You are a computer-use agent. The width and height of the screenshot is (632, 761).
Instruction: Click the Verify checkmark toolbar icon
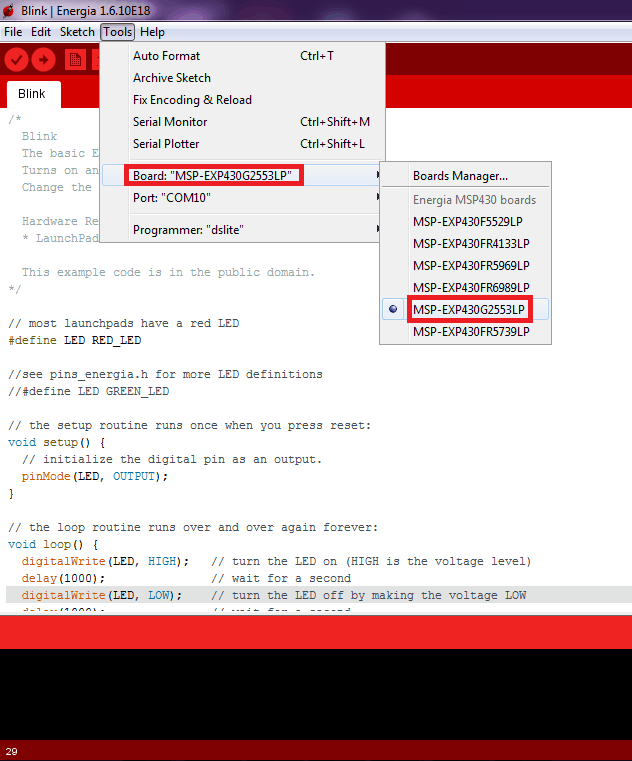pos(16,60)
